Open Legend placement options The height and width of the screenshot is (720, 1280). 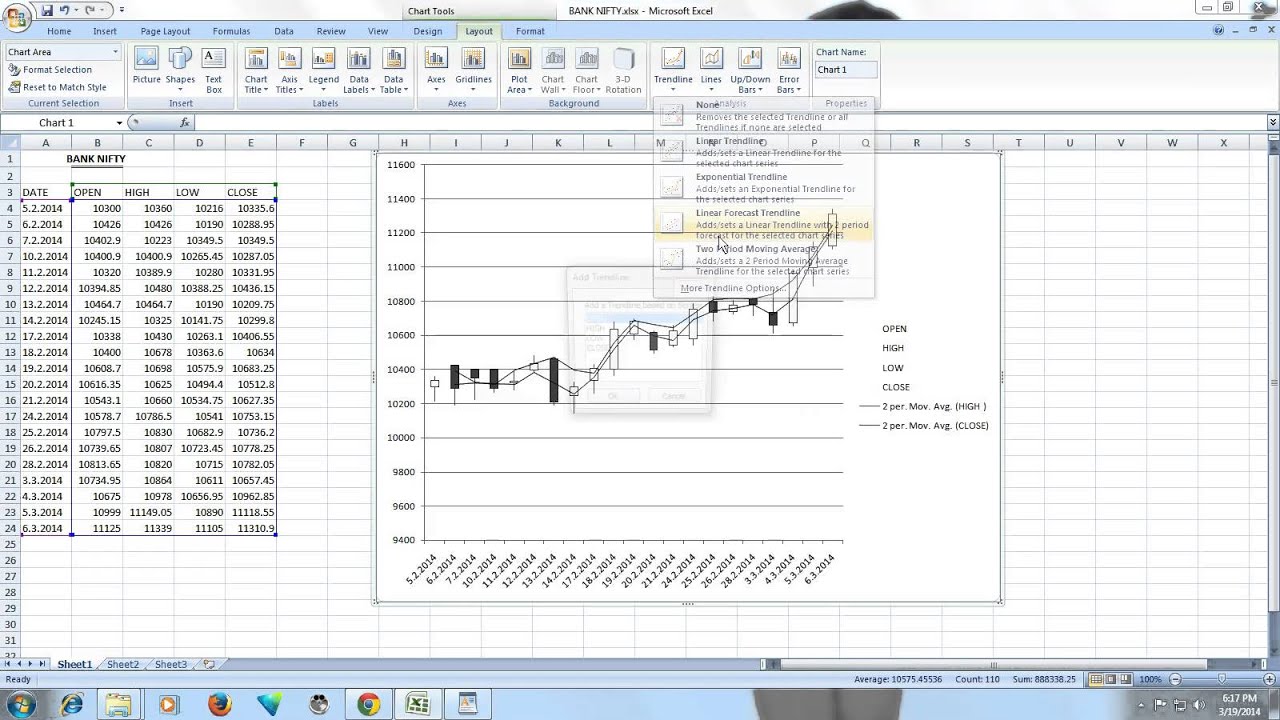point(323,70)
